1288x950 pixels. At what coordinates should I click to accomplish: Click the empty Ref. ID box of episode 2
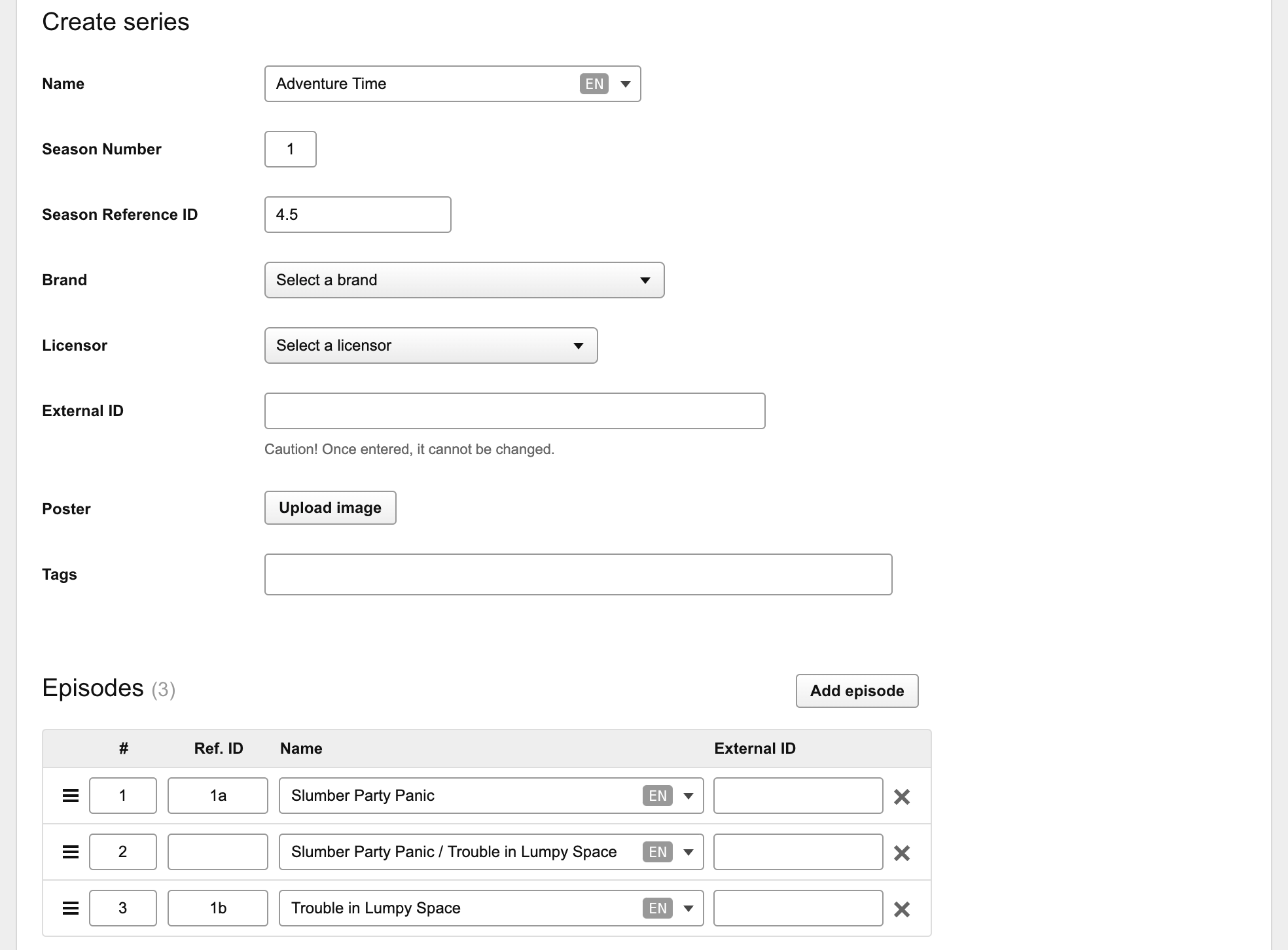coord(217,852)
